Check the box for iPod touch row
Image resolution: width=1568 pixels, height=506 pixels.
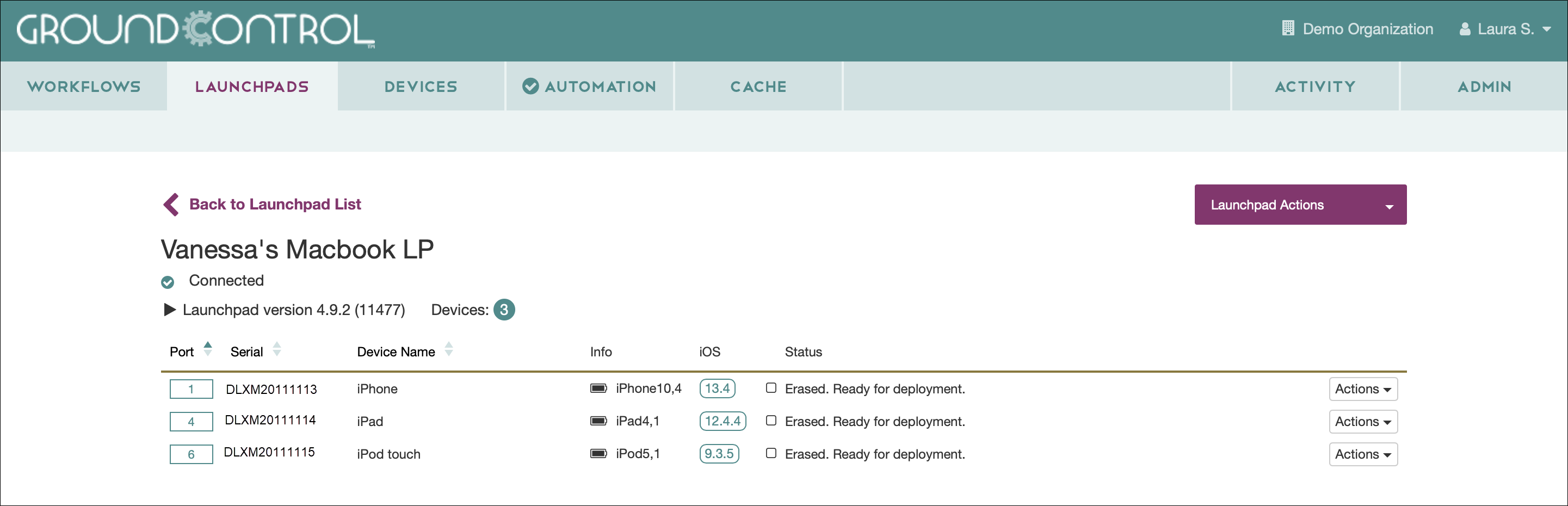click(x=771, y=453)
